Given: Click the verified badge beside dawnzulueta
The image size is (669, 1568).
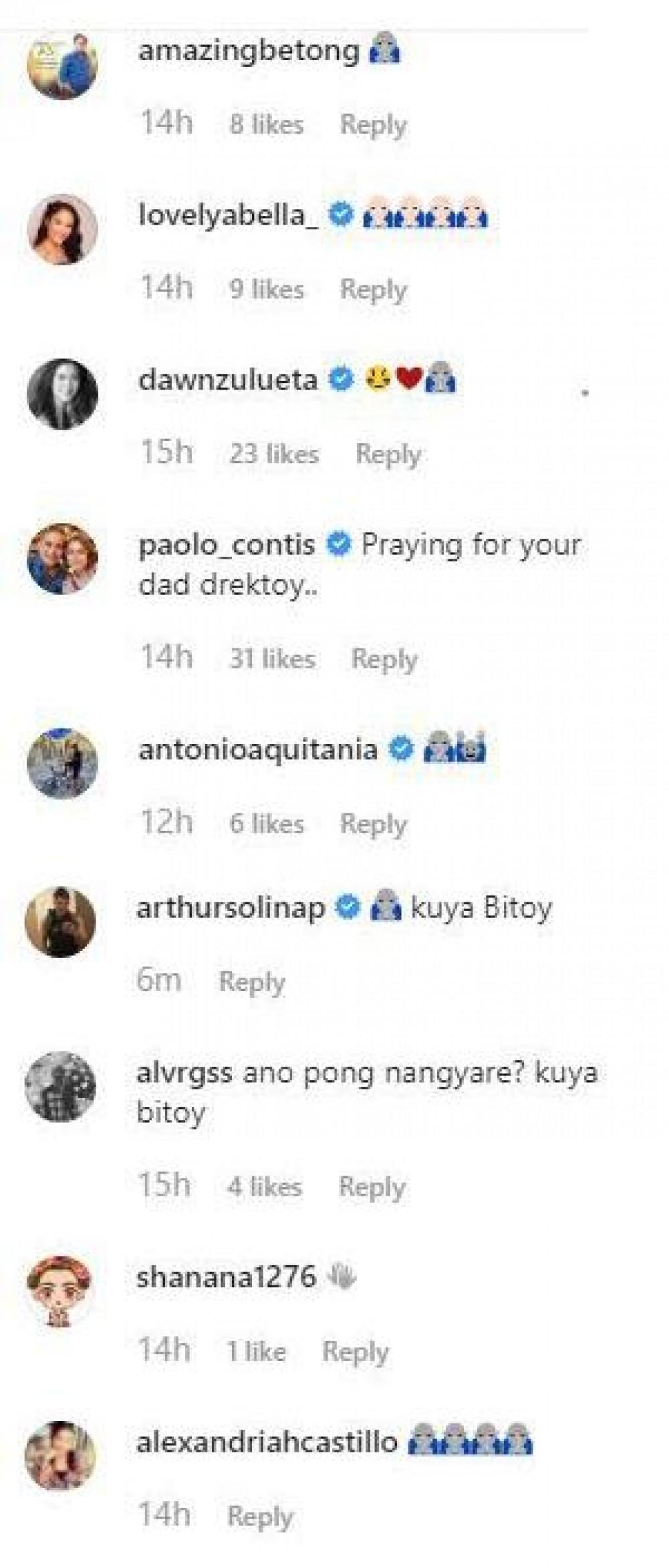Looking at the screenshot, I should [342, 380].
